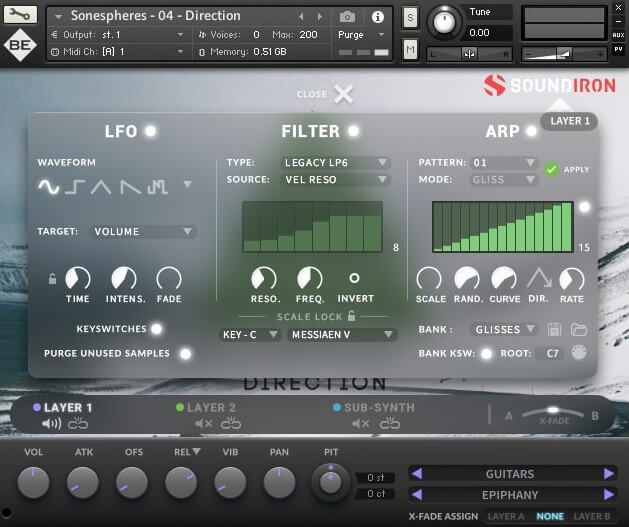629x527 pixels.
Task: Save arp bank with the disk icon
Action: 554,330
